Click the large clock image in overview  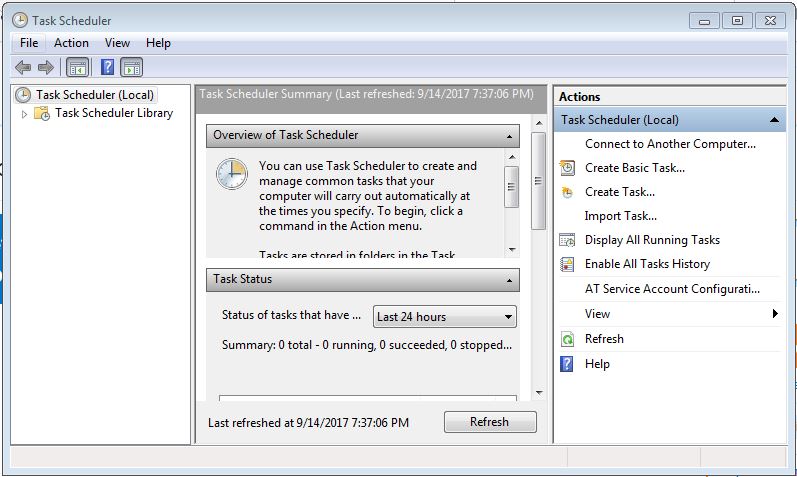pos(231,174)
